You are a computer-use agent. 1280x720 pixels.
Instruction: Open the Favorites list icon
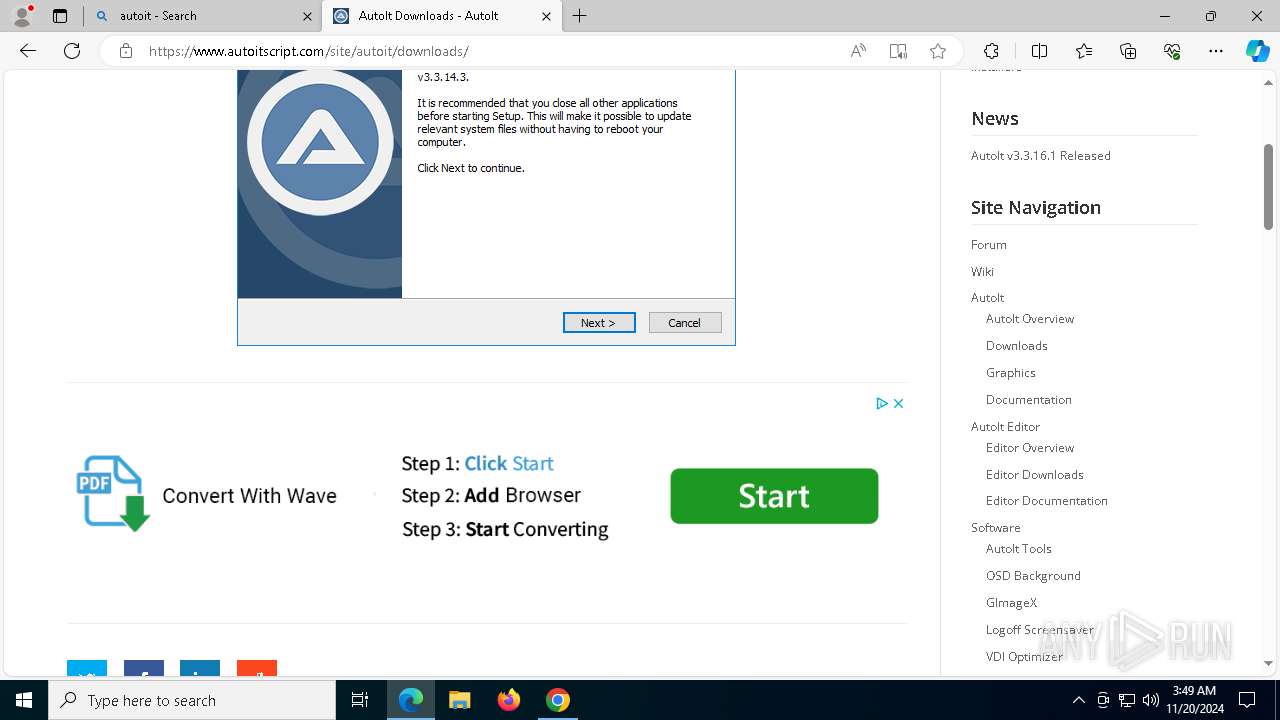[x=1084, y=51]
